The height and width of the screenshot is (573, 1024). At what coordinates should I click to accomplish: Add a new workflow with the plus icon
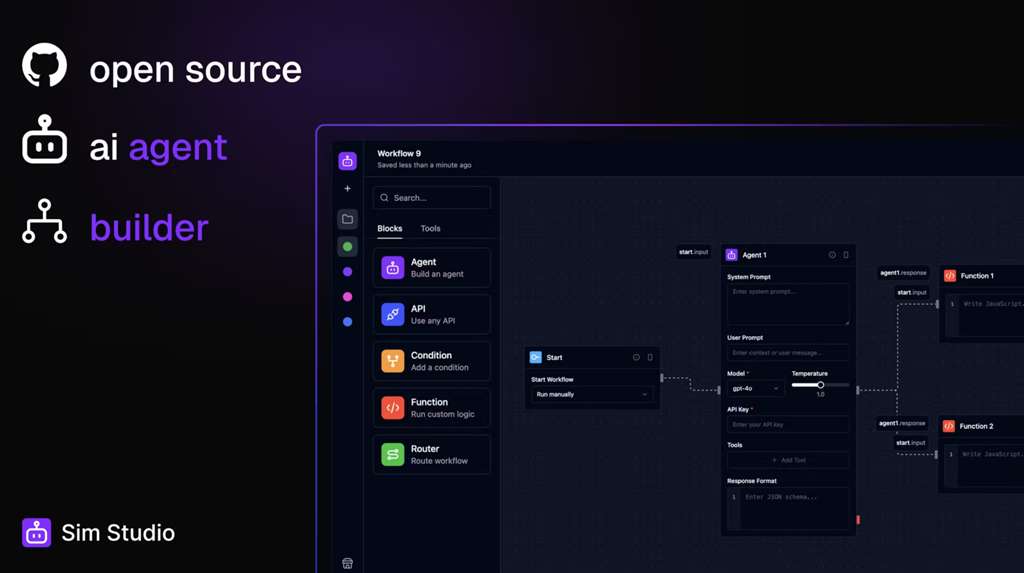[x=347, y=189]
